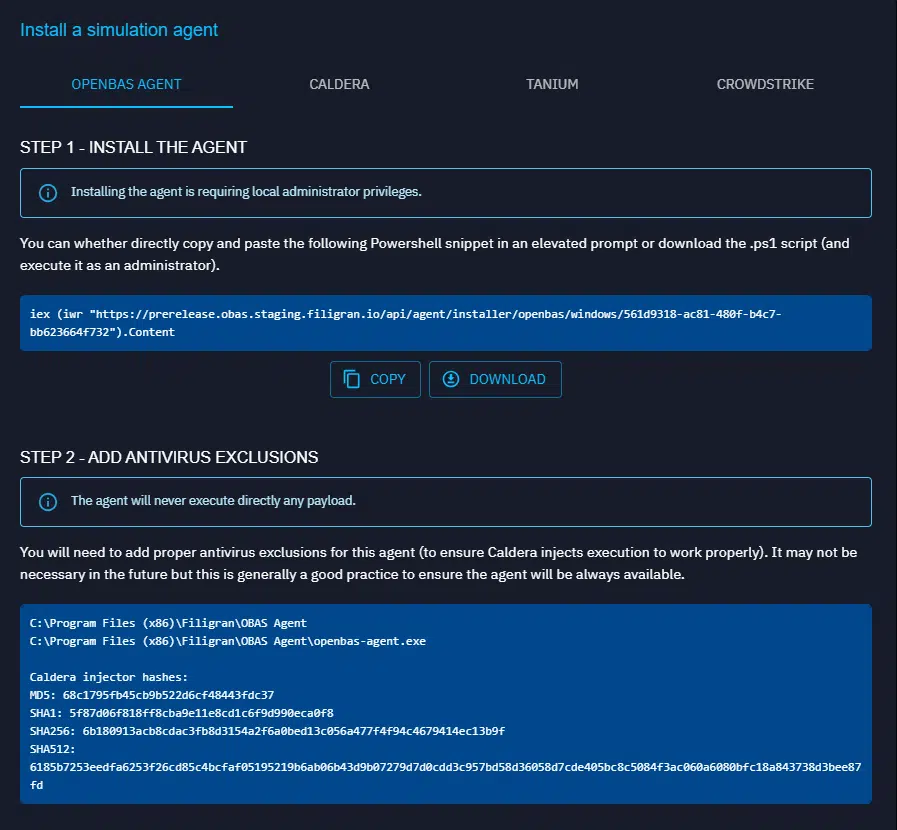Click the clipboard icon inside COPY button
This screenshot has width=897, height=830.
351,379
